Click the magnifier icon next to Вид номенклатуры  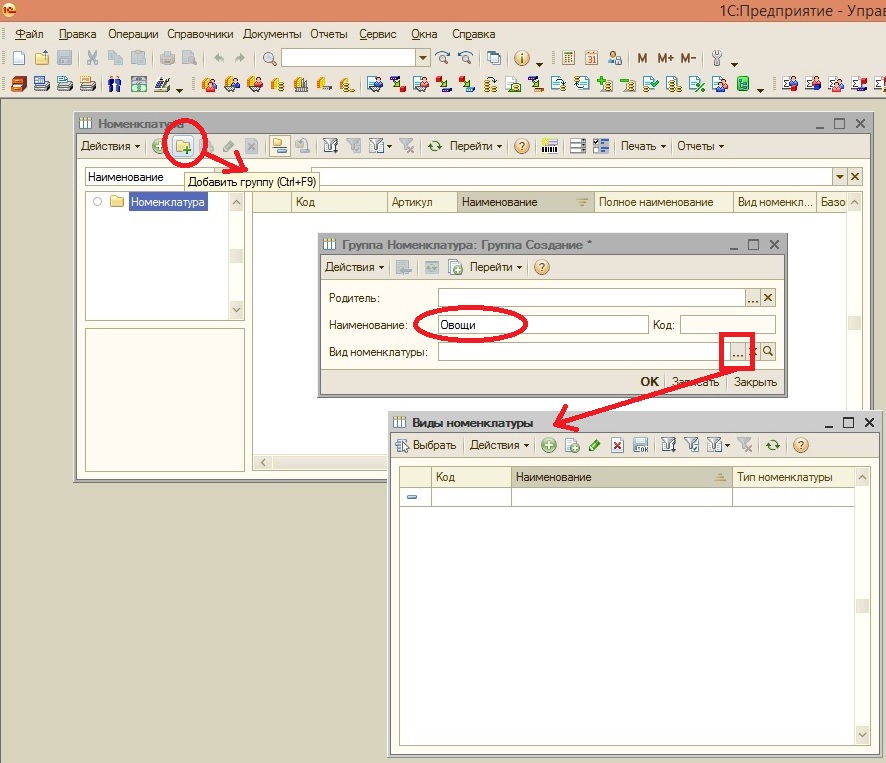[768, 352]
